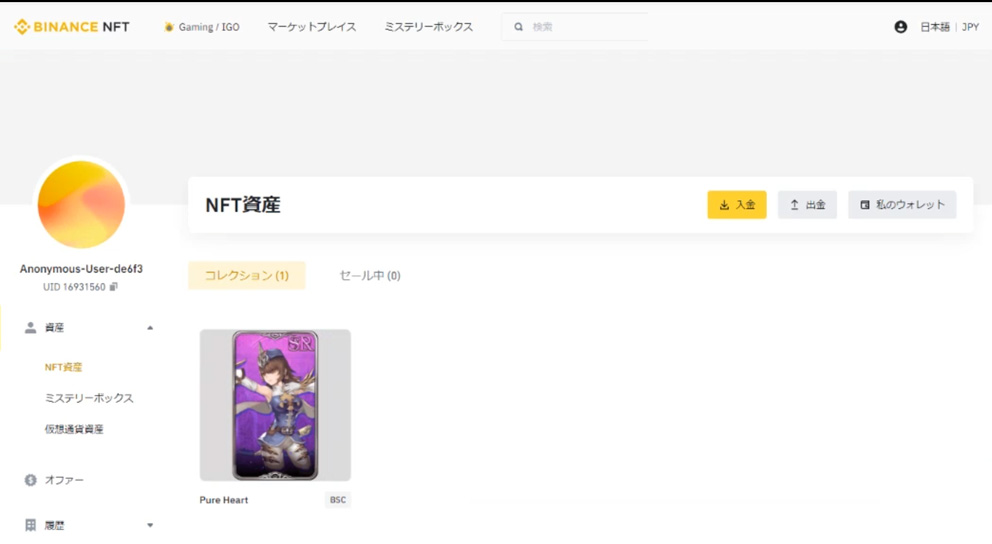Click the wallet icon on 私のウォレット
Viewport: 992px width, 544px height.
(865, 205)
